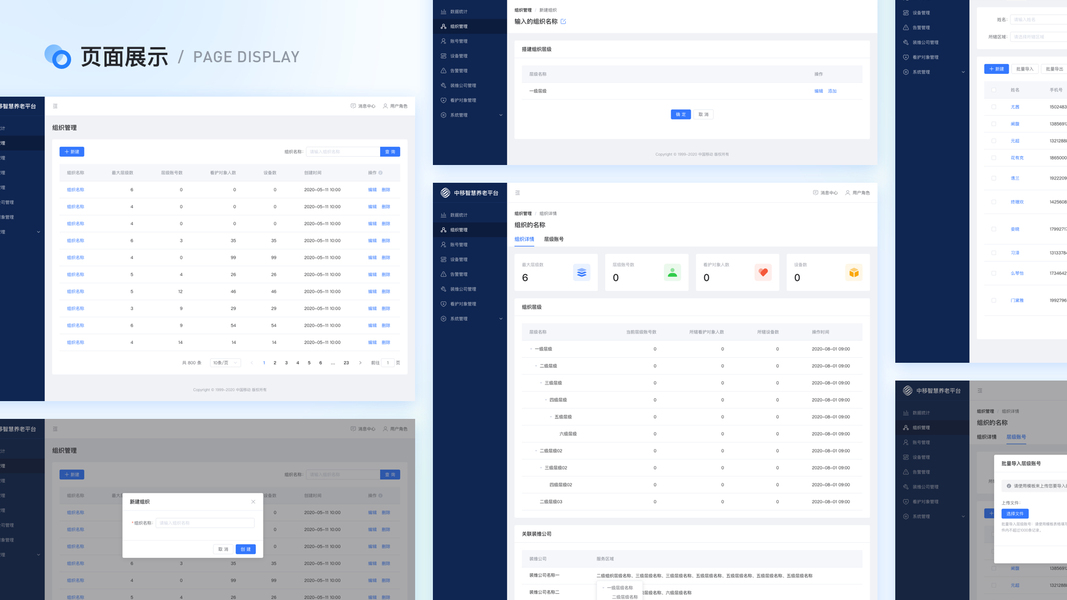The height and width of the screenshot is (600, 1067).
Task: Click 消息中心 message icon on organization detail page
Action: (815, 193)
